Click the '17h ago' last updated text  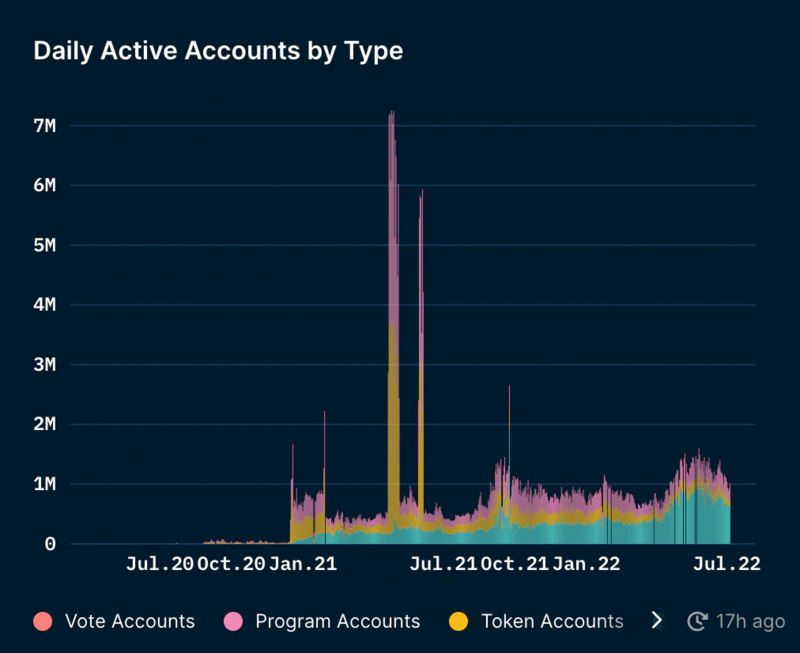tap(750, 621)
